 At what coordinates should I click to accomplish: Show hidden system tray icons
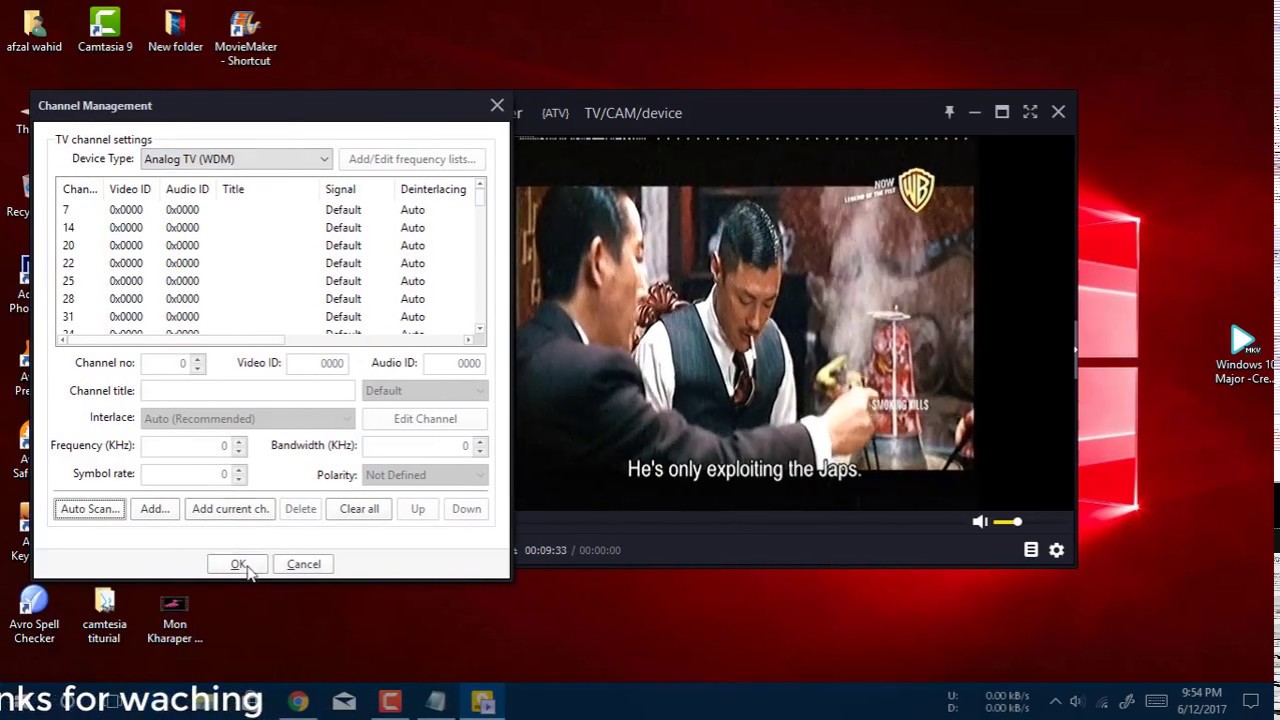click(x=1055, y=701)
